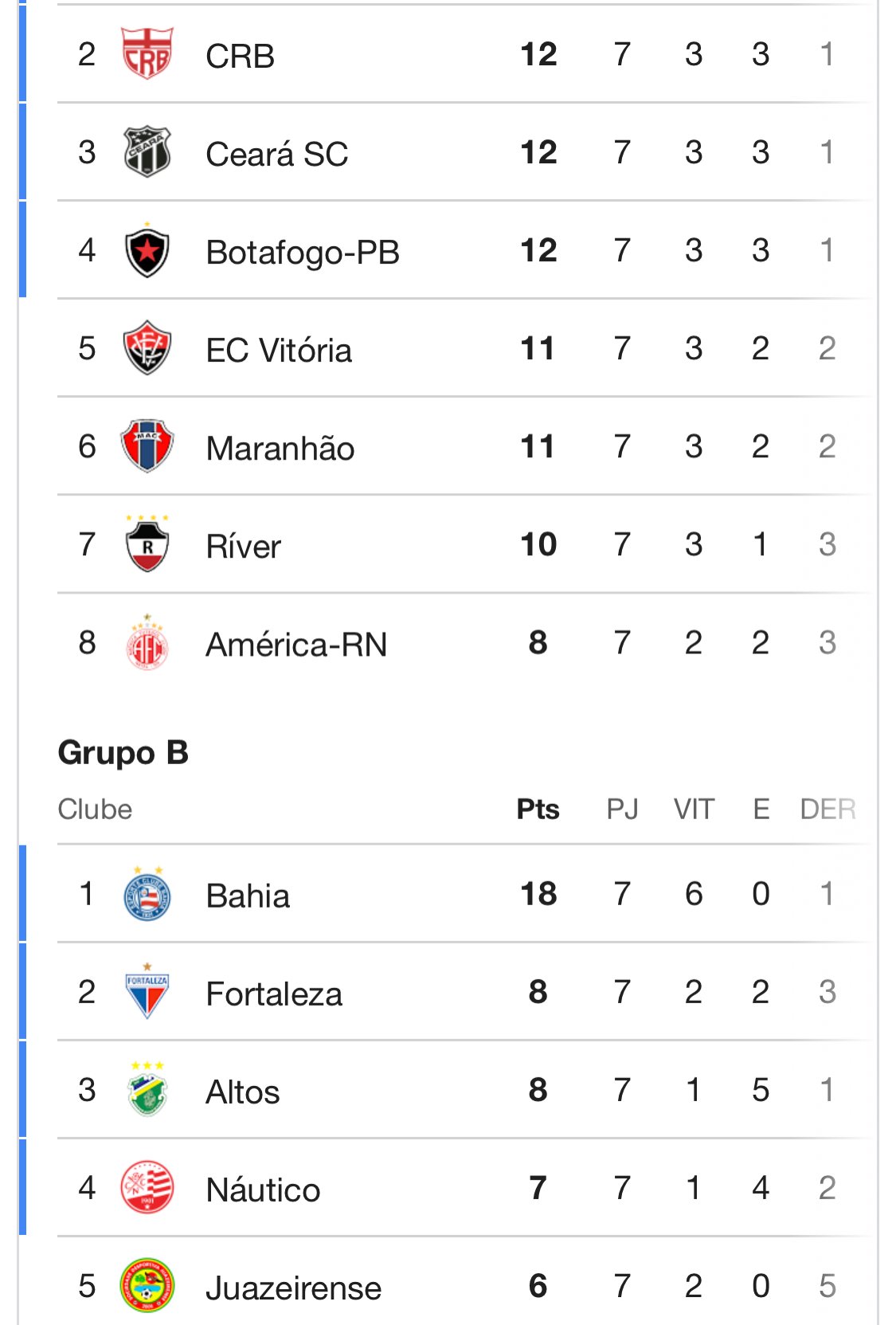Screen dimensions: 896x1325
Task: Tap the Bahia team logo
Action: coord(147,893)
